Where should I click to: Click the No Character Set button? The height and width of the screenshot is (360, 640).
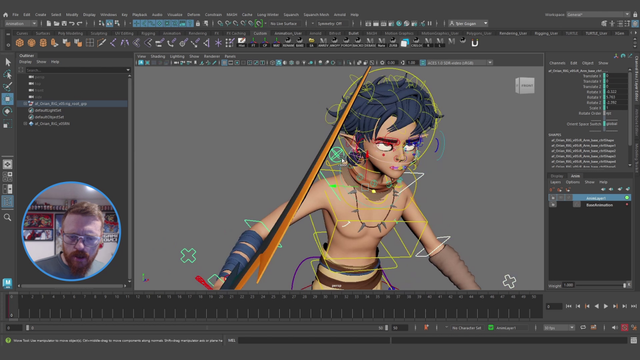466,328
